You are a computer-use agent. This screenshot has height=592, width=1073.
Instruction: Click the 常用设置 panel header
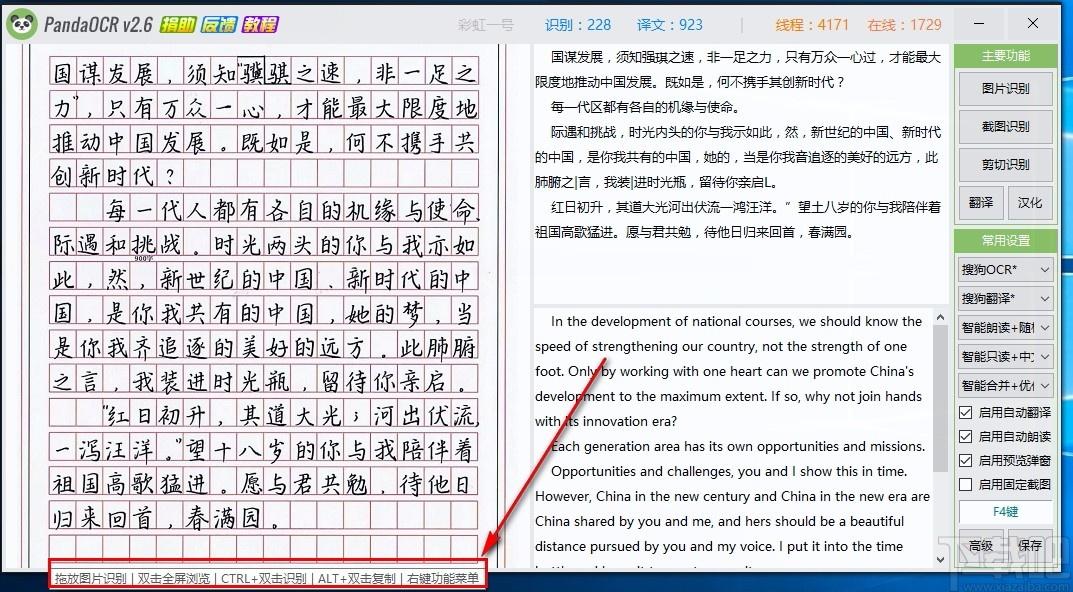tap(1005, 241)
